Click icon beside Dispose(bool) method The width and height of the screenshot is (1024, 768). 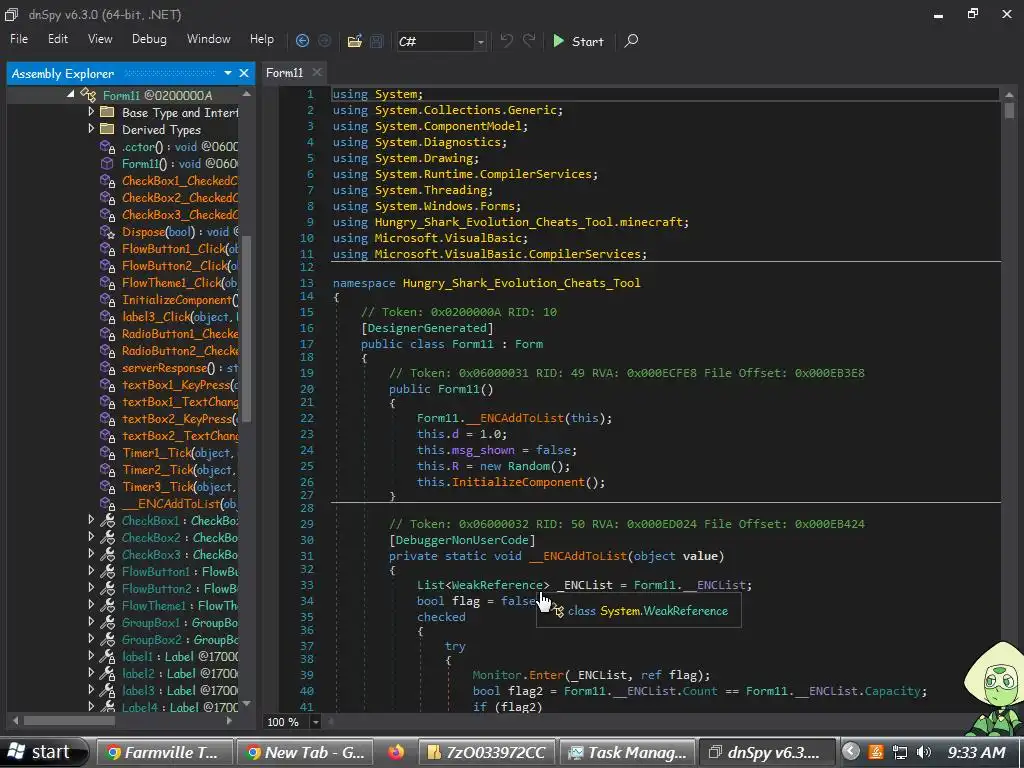[x=107, y=232]
